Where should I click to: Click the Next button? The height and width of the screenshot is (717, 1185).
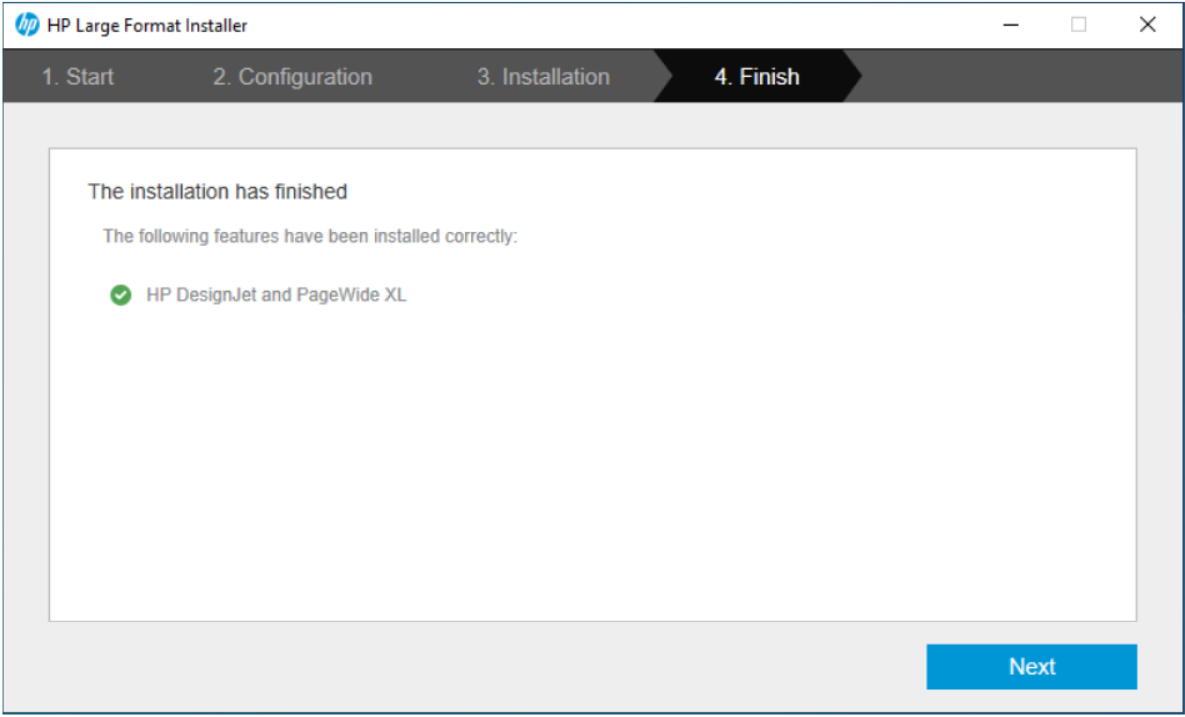pos(1032,666)
